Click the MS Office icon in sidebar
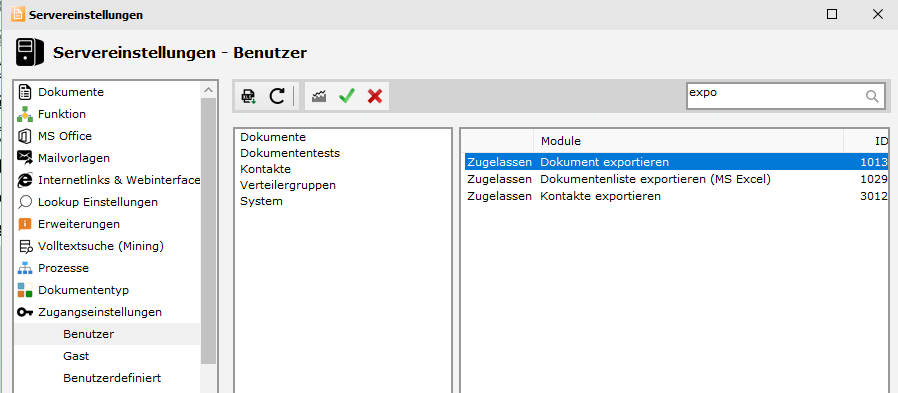 tap(25, 136)
